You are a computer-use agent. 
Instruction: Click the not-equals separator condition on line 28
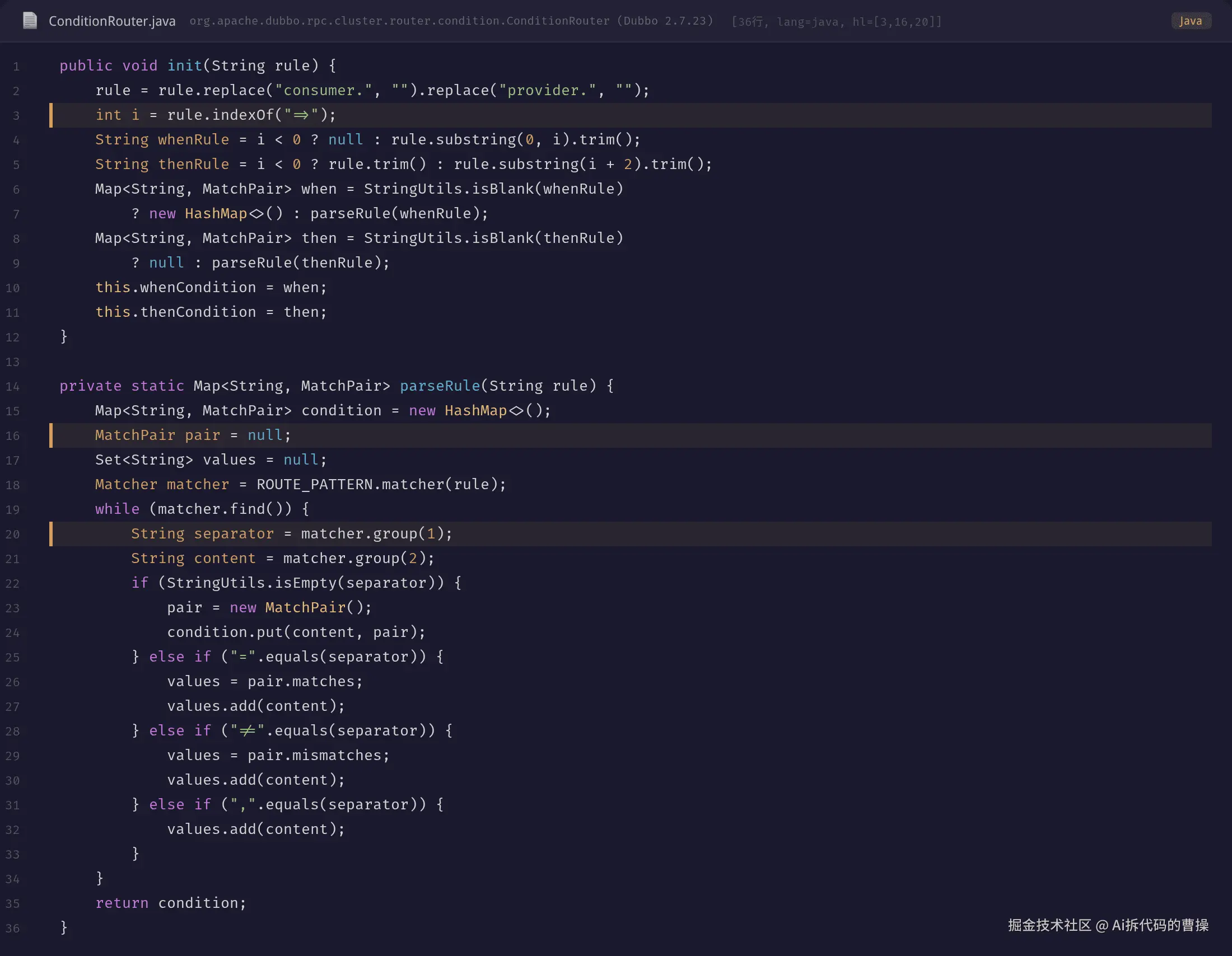coord(328,730)
